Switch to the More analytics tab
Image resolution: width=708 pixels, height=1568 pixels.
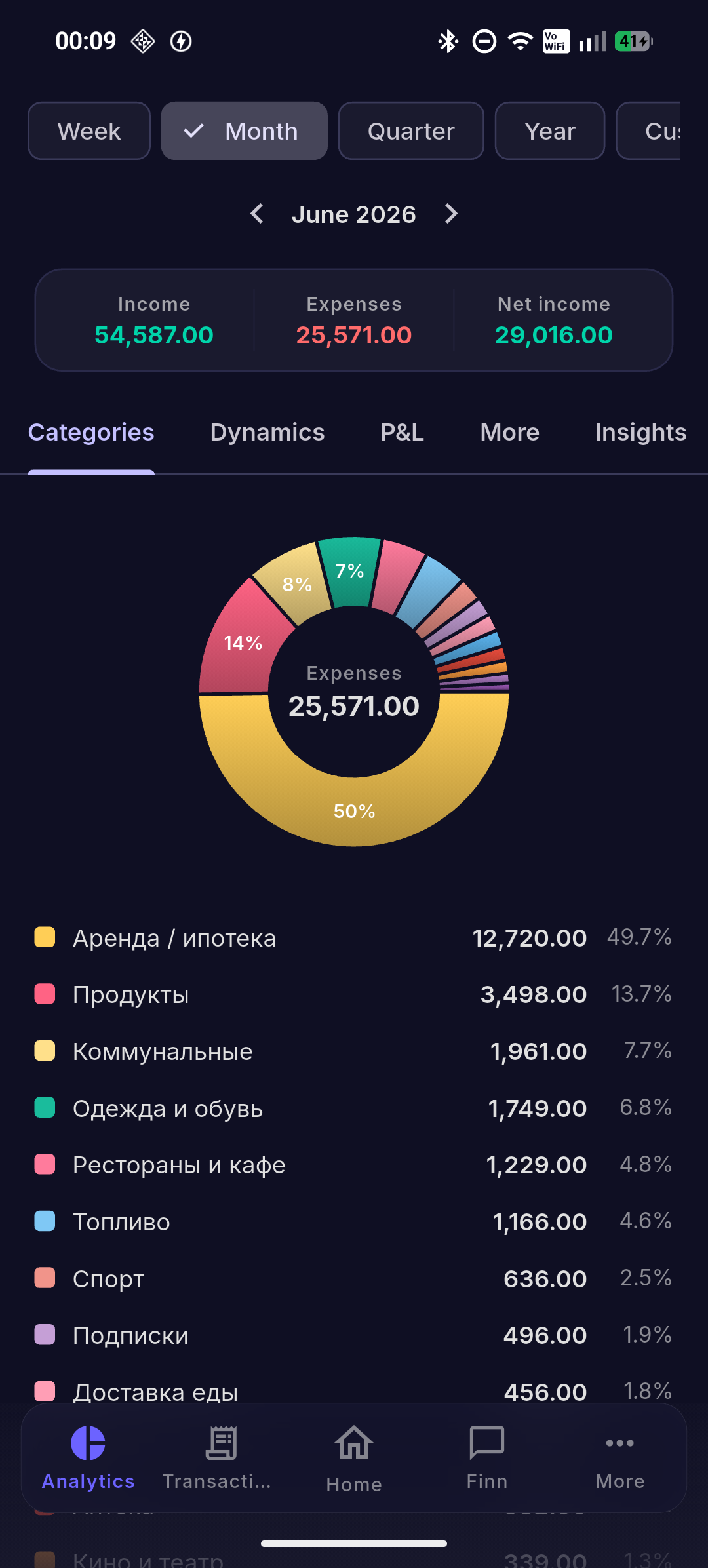click(510, 433)
